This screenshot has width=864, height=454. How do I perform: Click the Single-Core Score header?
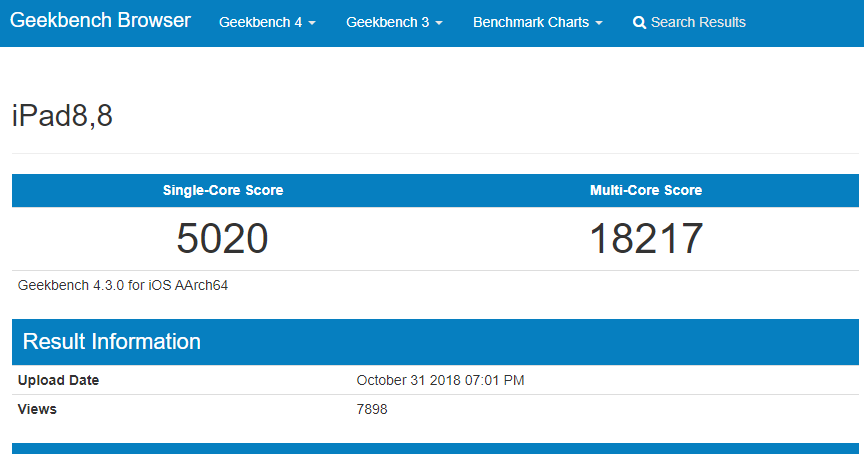[x=223, y=190]
